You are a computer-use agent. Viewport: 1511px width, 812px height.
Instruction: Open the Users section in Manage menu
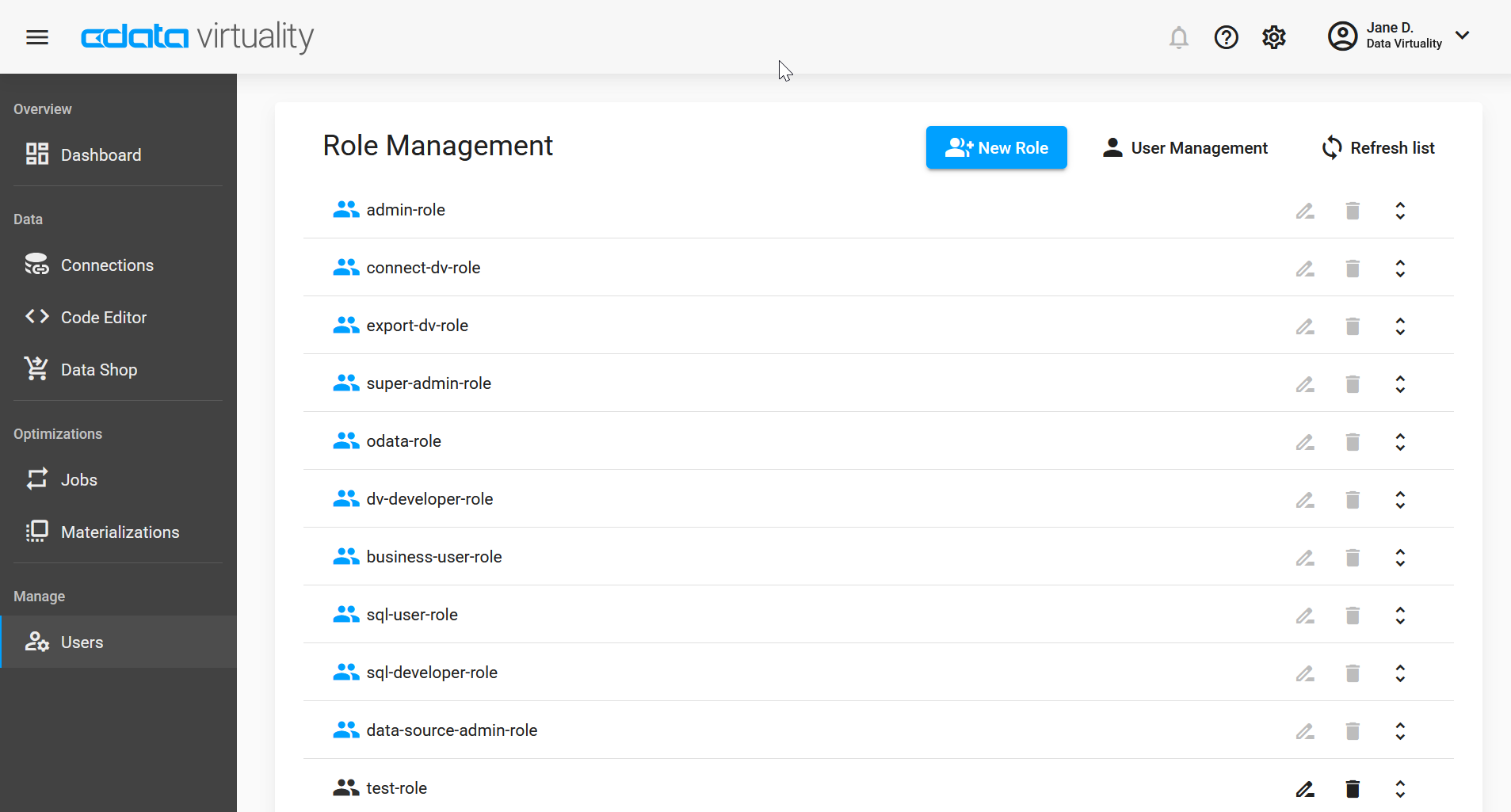(x=82, y=642)
